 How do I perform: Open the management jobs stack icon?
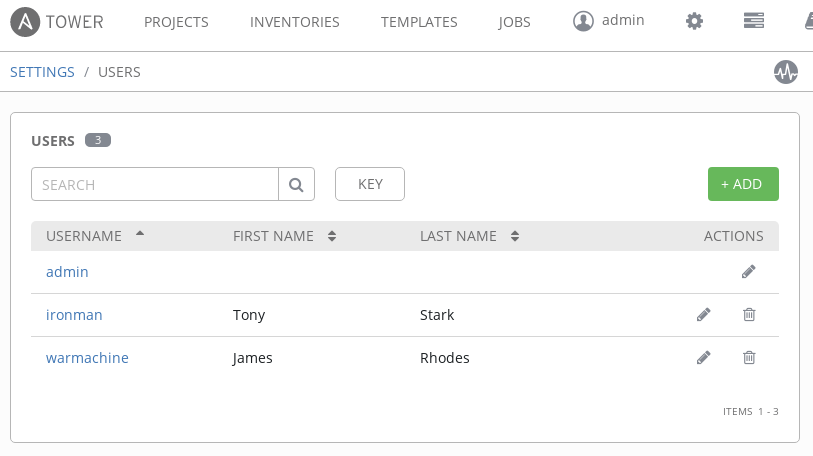(x=754, y=21)
